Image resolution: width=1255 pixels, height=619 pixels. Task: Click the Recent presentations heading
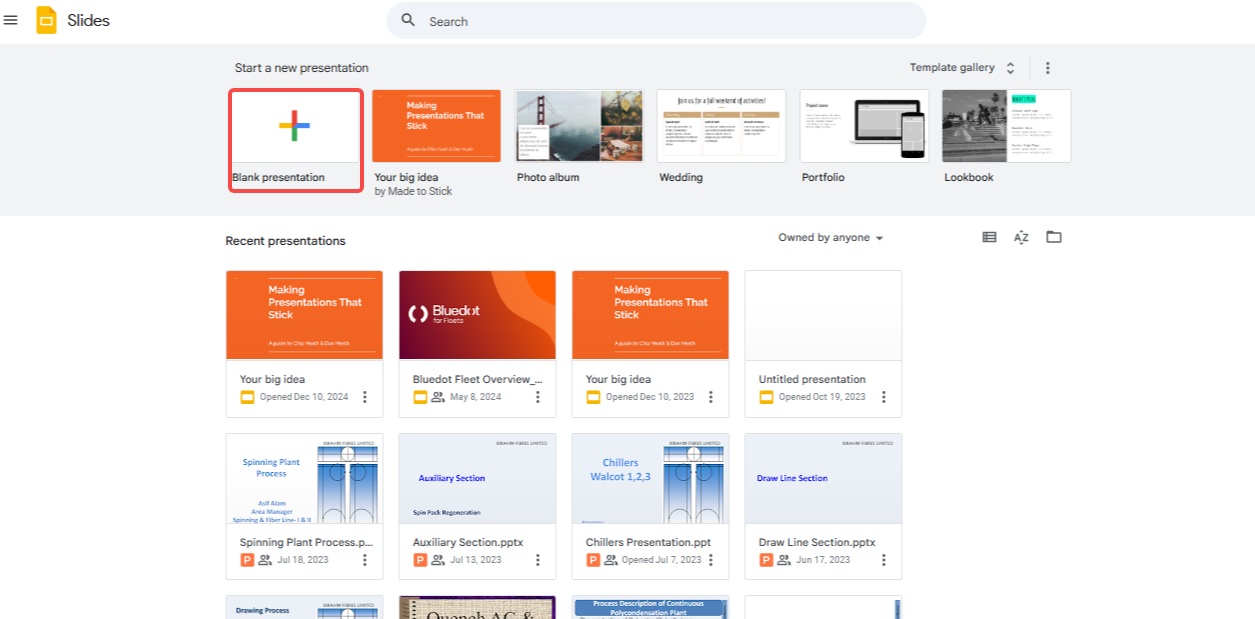[285, 241]
